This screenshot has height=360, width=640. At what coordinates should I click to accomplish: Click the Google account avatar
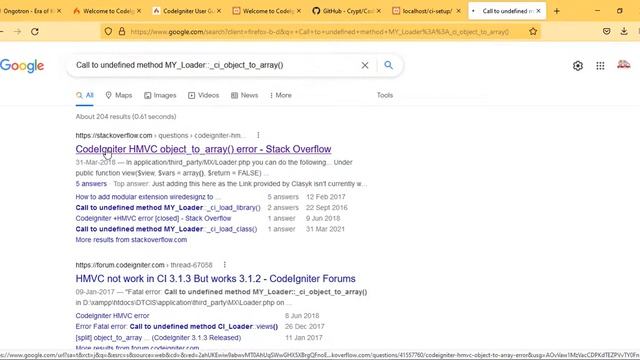[623, 64]
